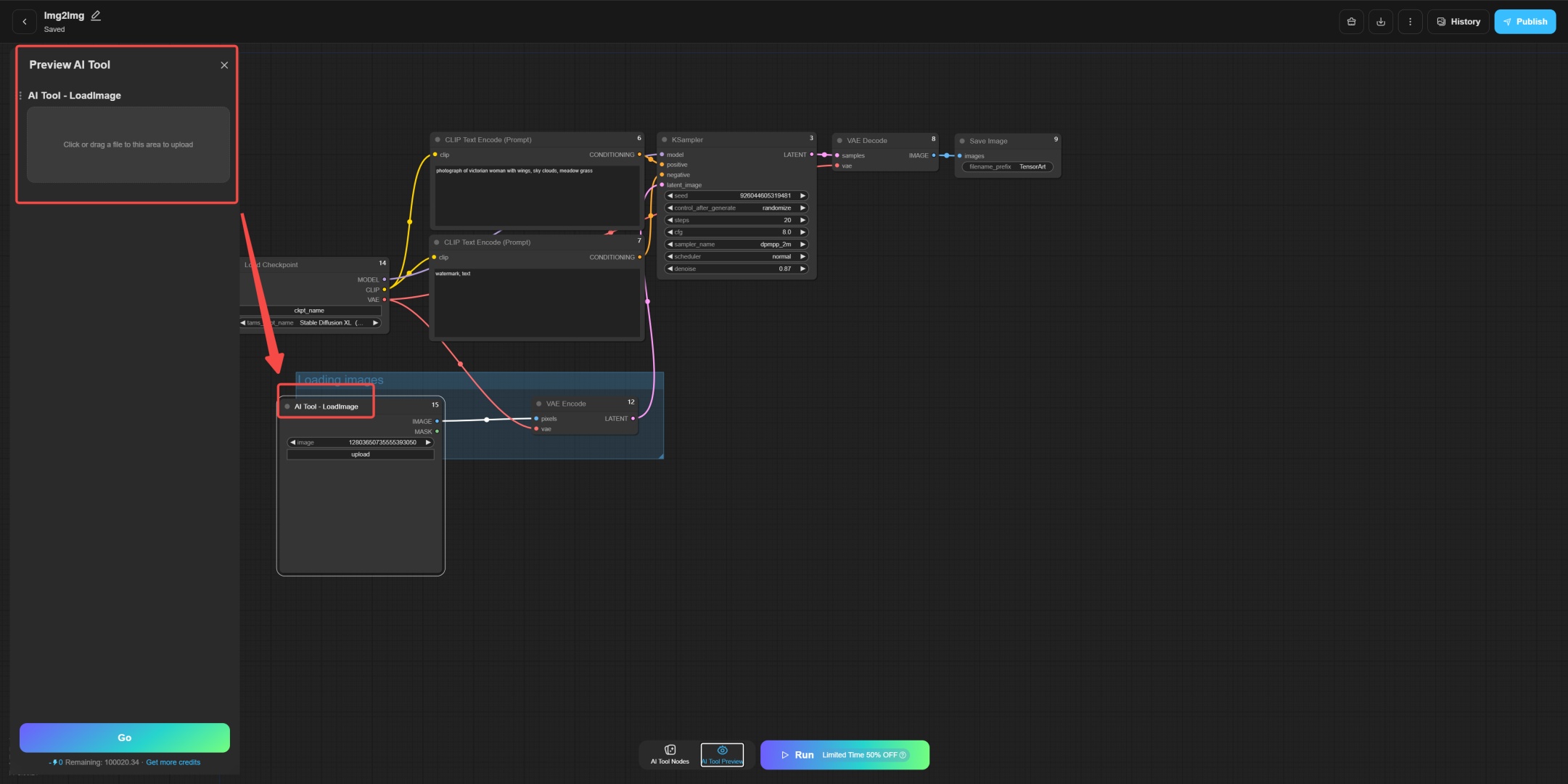The image size is (1568, 784).
Task: Click right arrow on scheduler selector
Action: point(803,257)
